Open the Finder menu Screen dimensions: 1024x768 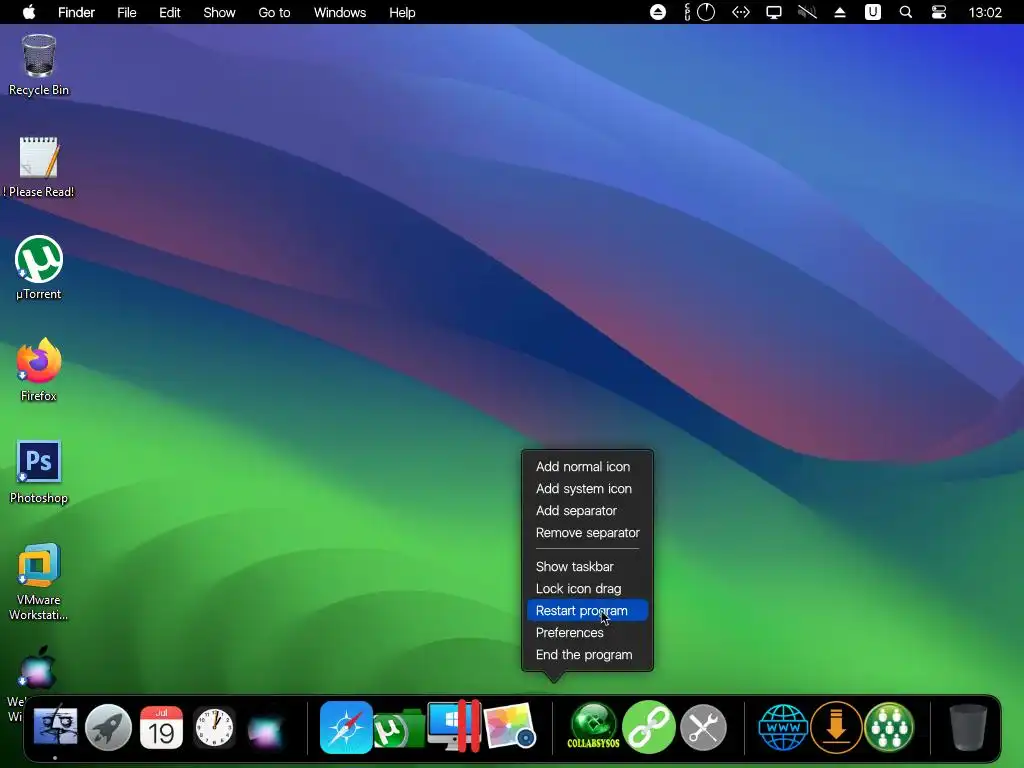pyautogui.click(x=76, y=12)
